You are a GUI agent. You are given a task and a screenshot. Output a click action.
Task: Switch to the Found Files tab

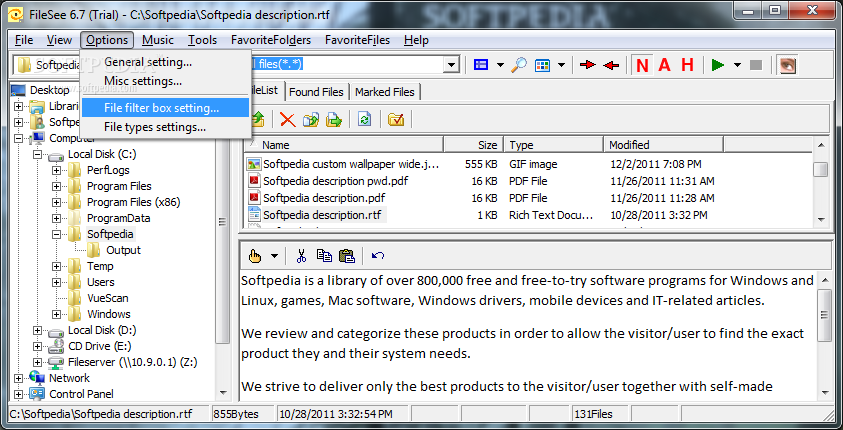316,92
